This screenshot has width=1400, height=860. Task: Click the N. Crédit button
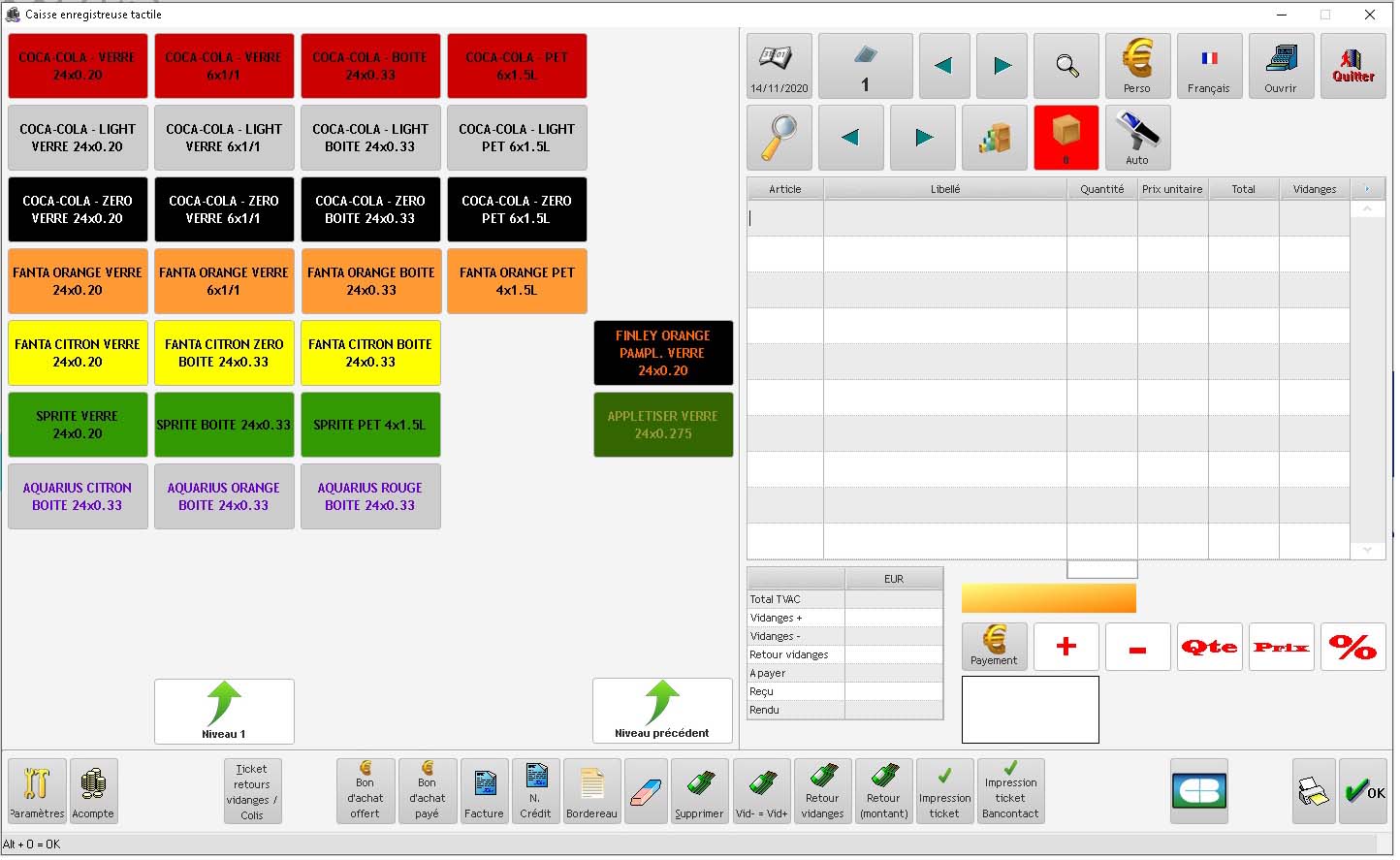(535, 791)
